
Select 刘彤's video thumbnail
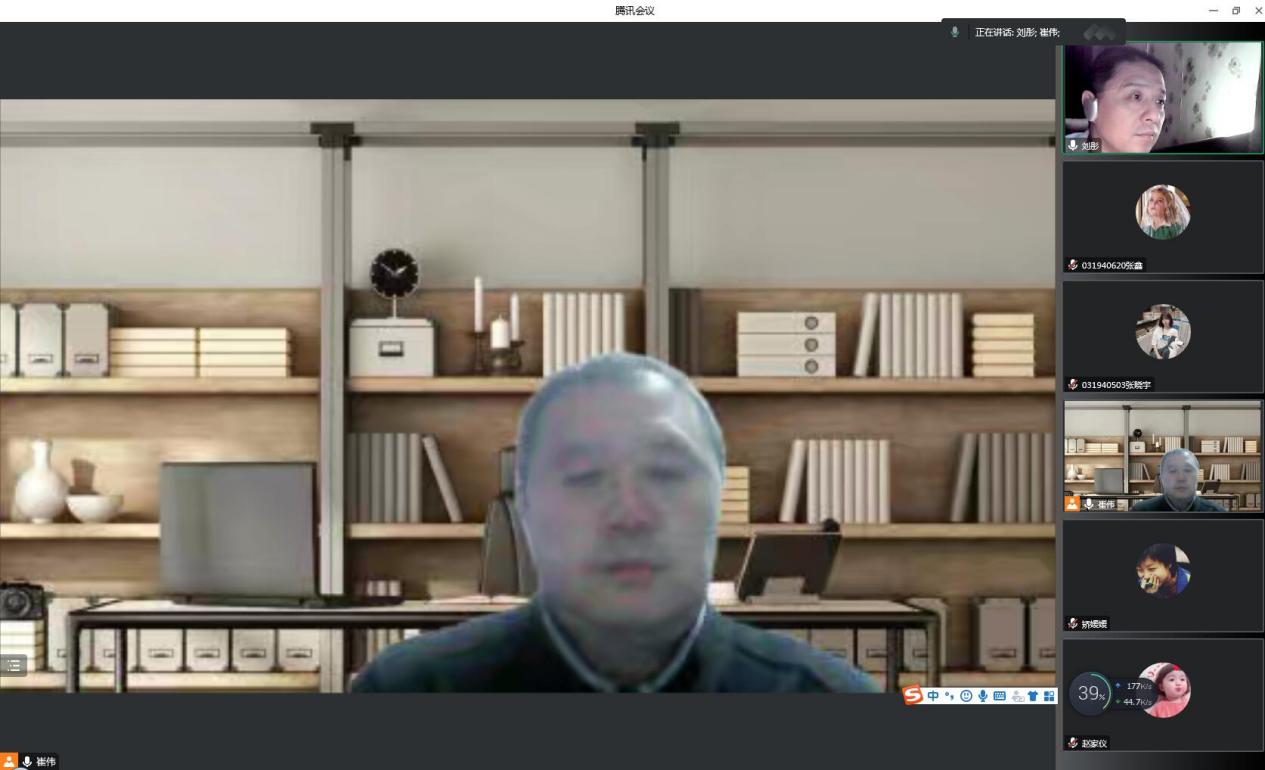(x=1162, y=97)
